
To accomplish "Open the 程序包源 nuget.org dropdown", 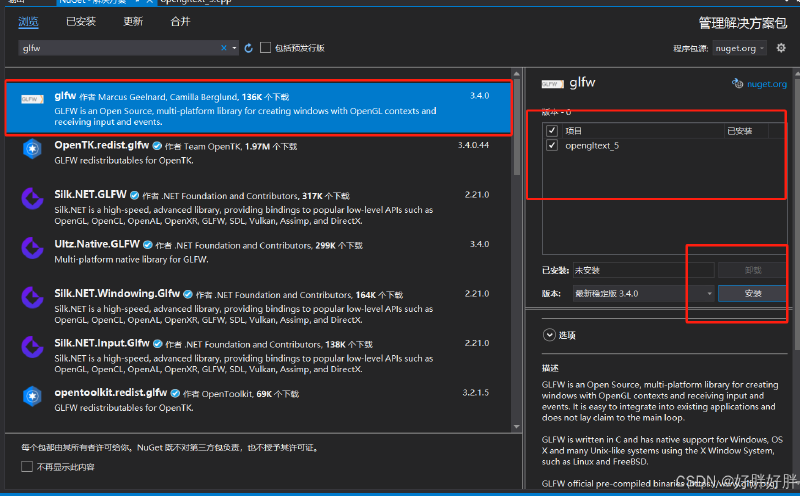I will coord(739,48).
